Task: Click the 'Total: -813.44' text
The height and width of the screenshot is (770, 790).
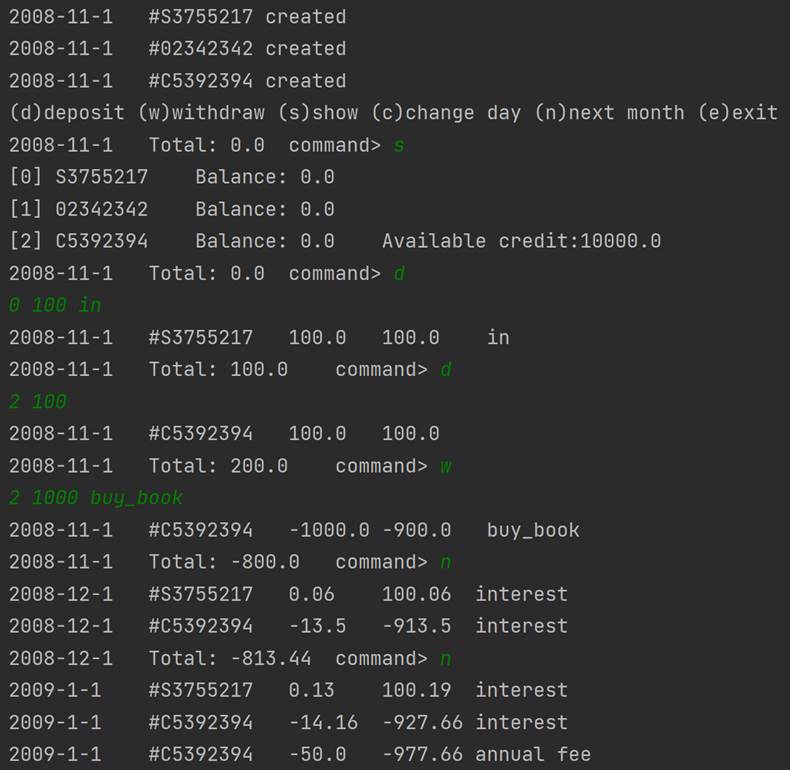Action: click(x=229, y=658)
